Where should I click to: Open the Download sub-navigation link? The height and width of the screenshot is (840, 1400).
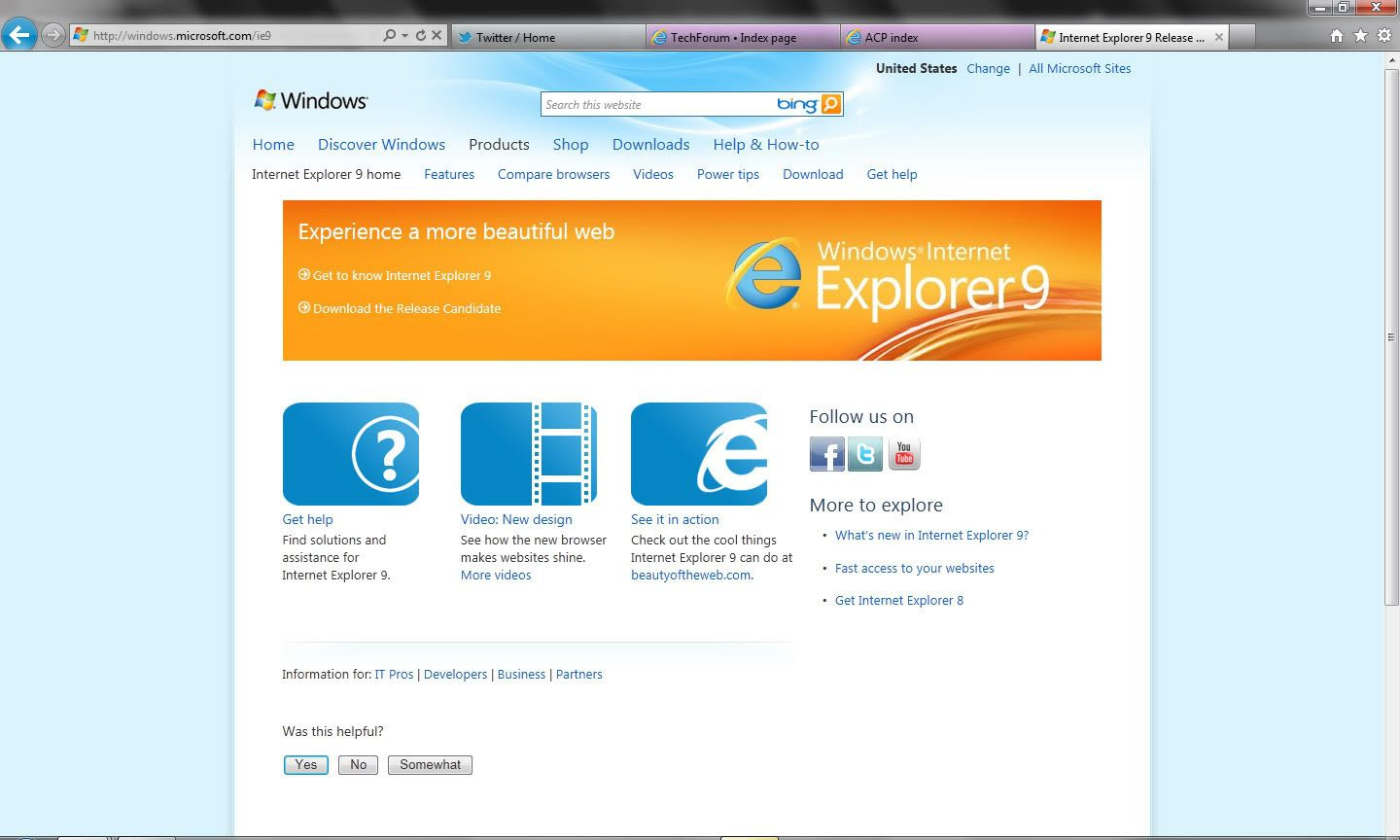(813, 174)
